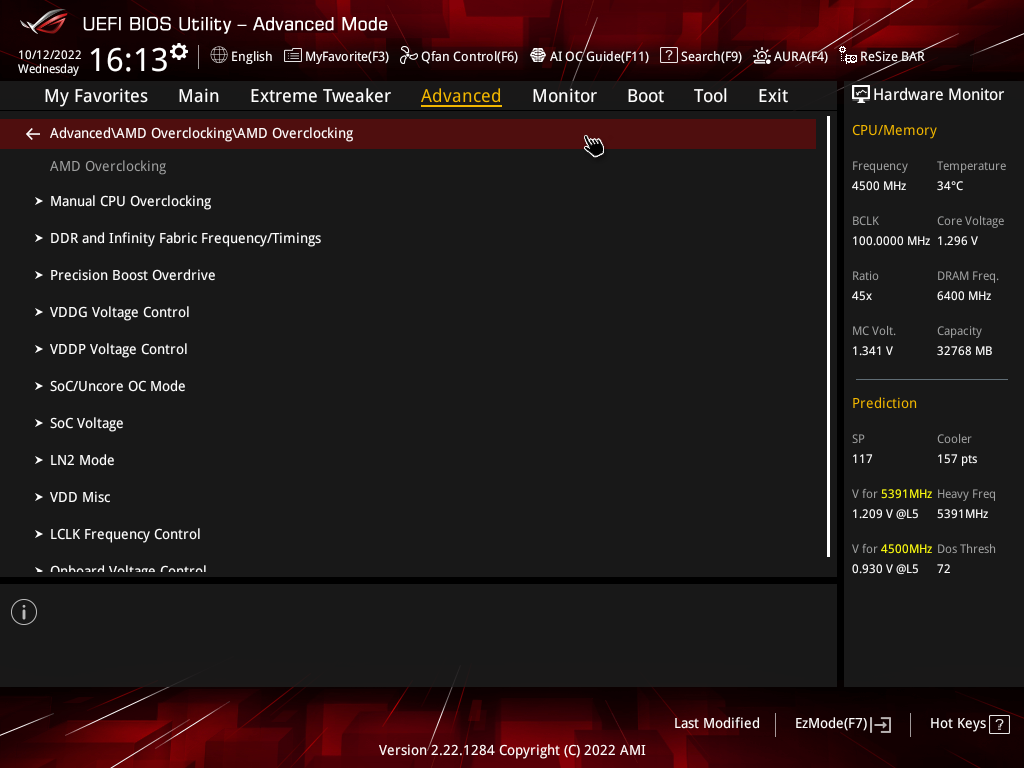
Task: Expand Precision Boost Overdrive arrow
Action: click(39, 275)
